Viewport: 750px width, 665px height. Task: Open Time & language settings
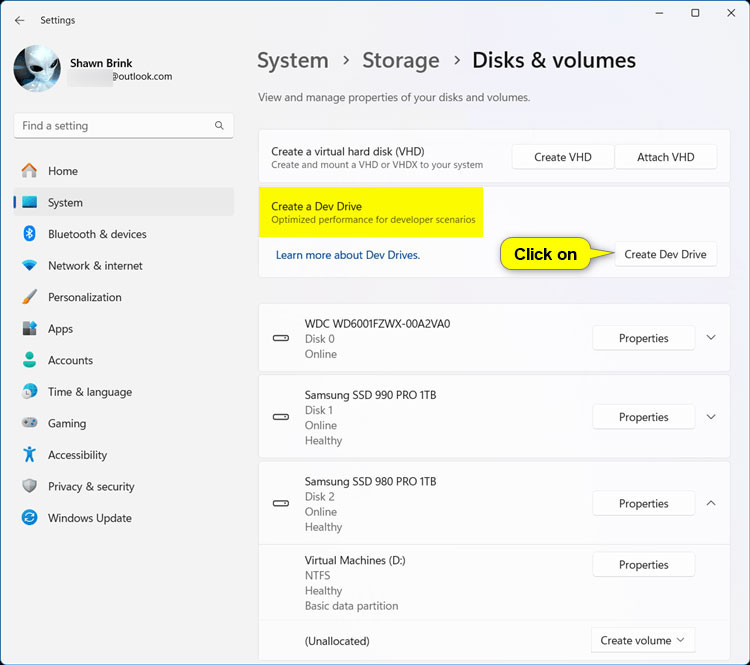point(123,392)
